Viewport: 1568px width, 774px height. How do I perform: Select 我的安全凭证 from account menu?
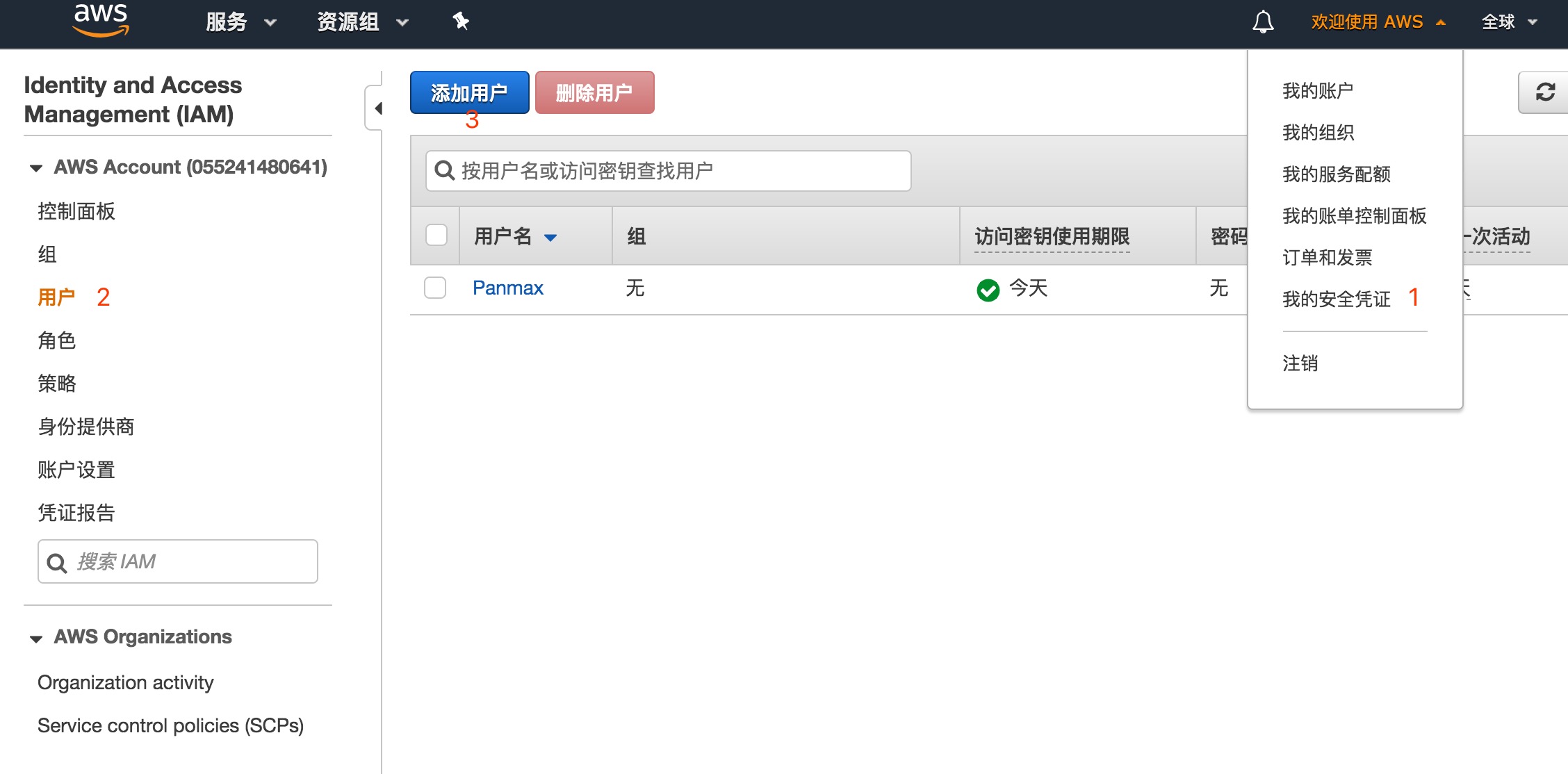(x=1336, y=299)
